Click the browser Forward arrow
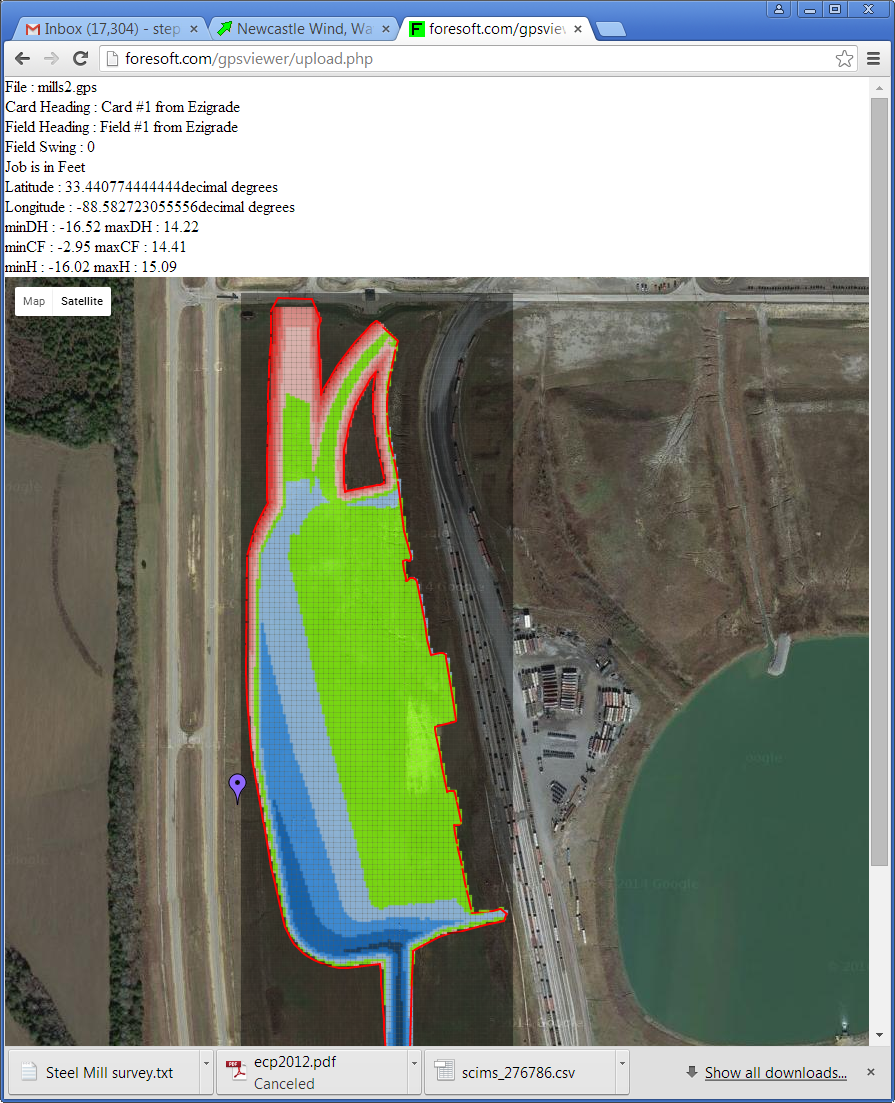Screen dimensions: 895x1103 [x=51, y=59]
